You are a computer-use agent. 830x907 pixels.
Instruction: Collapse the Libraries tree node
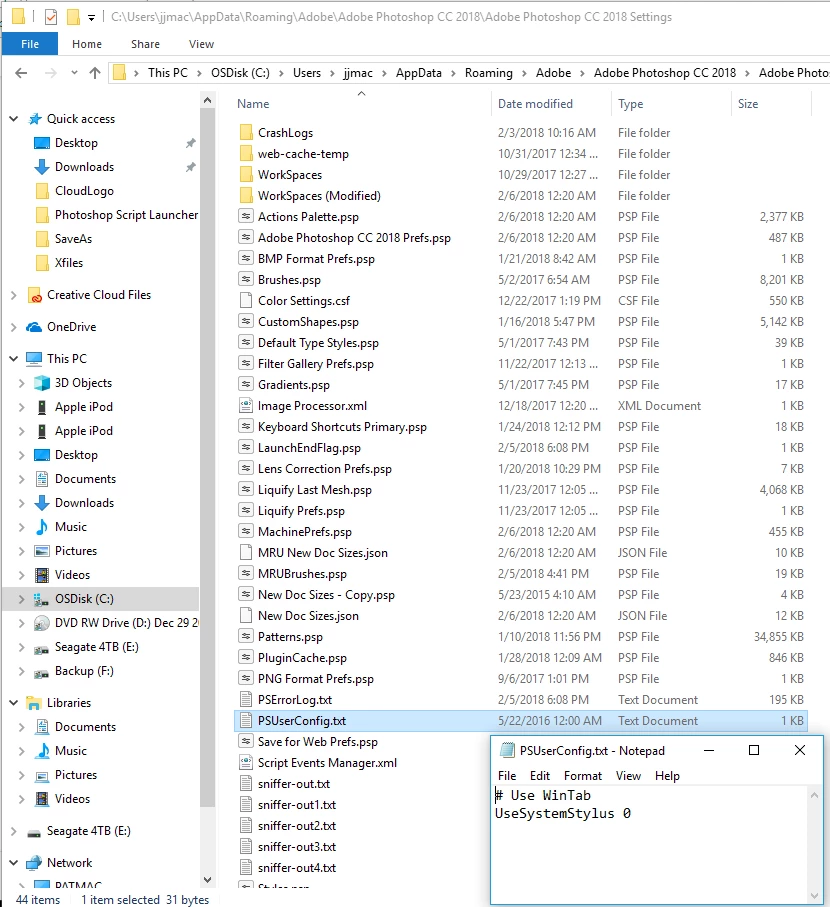14,703
